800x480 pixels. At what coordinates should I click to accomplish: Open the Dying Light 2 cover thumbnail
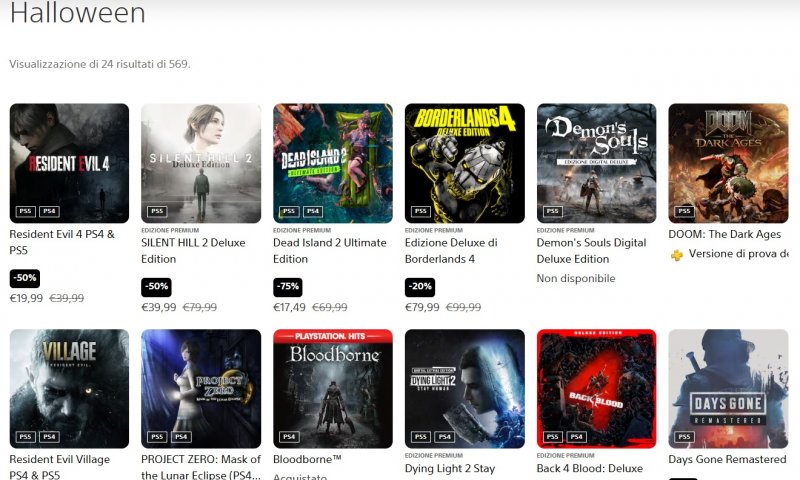[x=465, y=389]
